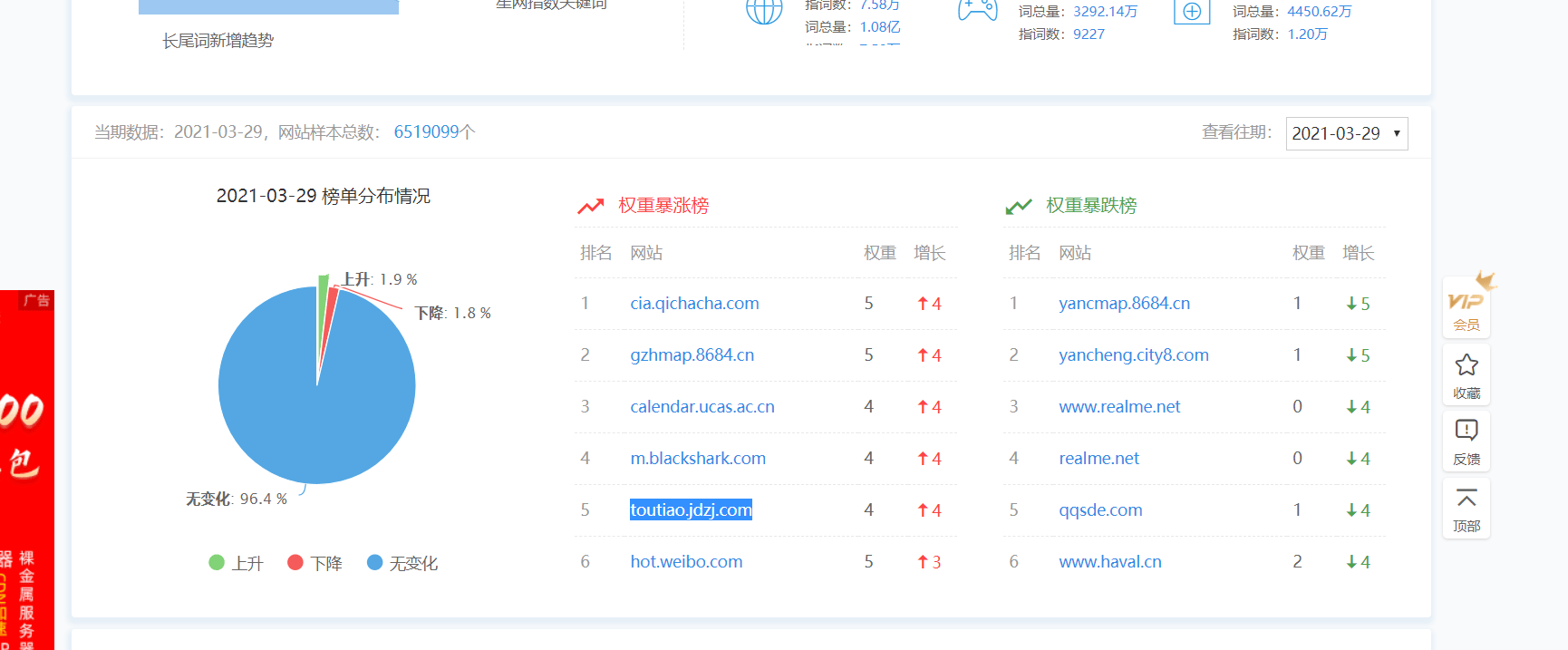Click 增长 header in 权重暴跌榜 table
Image resolution: width=1568 pixels, height=650 pixels.
[1358, 253]
